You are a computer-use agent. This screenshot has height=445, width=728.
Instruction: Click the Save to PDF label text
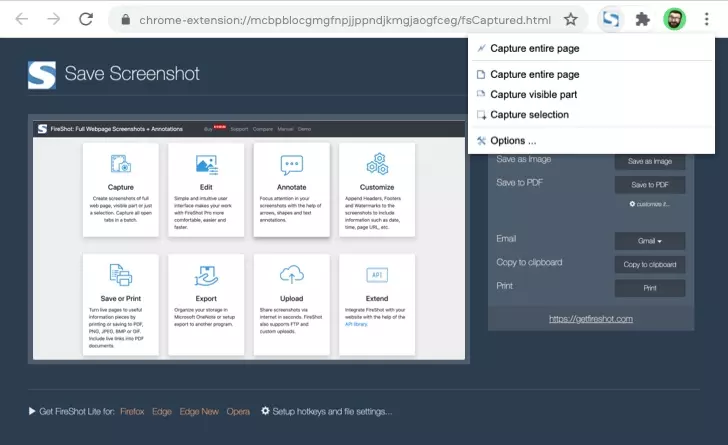click(x=520, y=183)
